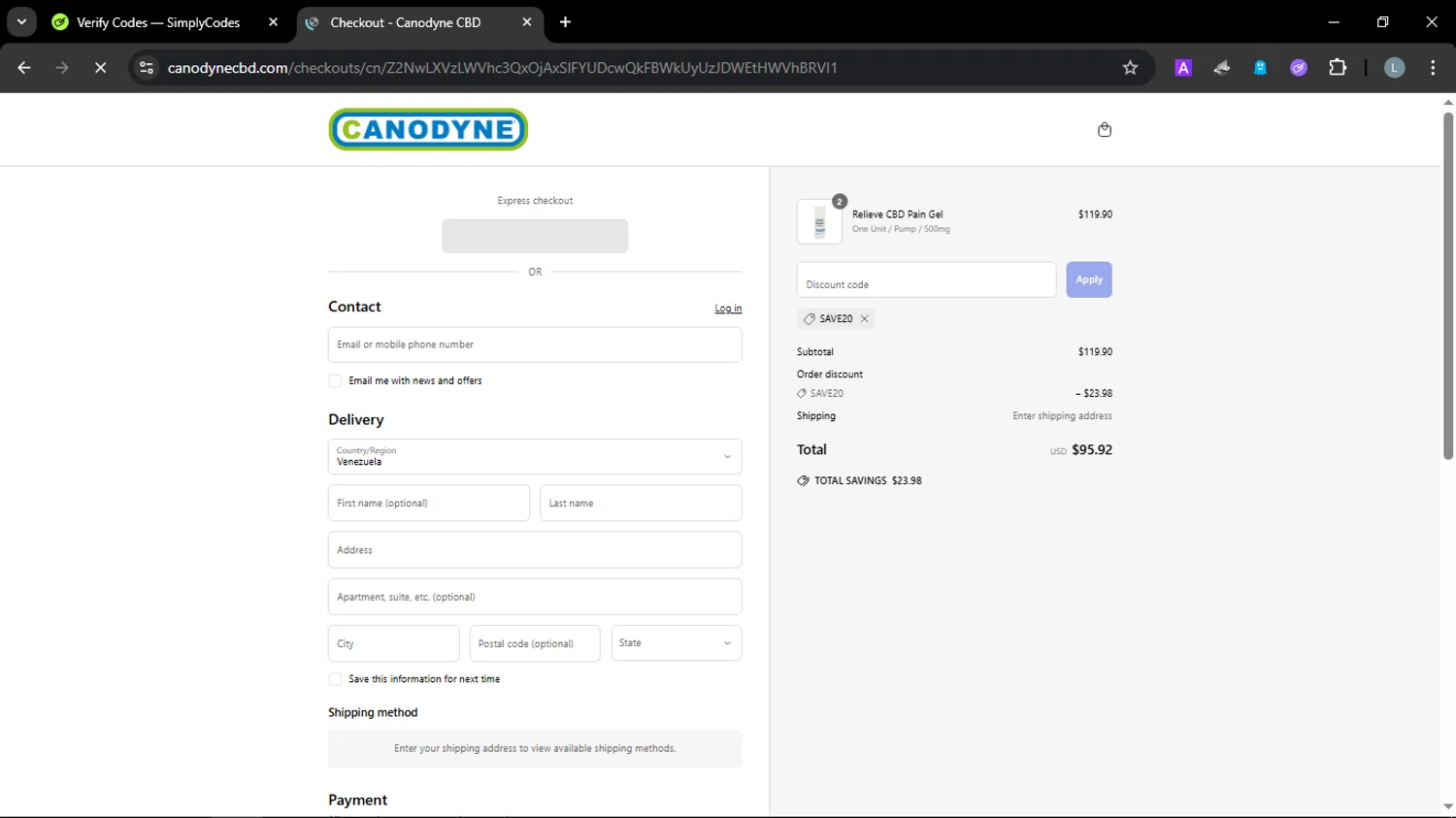This screenshot has width=1456, height=818.
Task: Open the Extensions puzzle icon
Action: pos(1338,68)
